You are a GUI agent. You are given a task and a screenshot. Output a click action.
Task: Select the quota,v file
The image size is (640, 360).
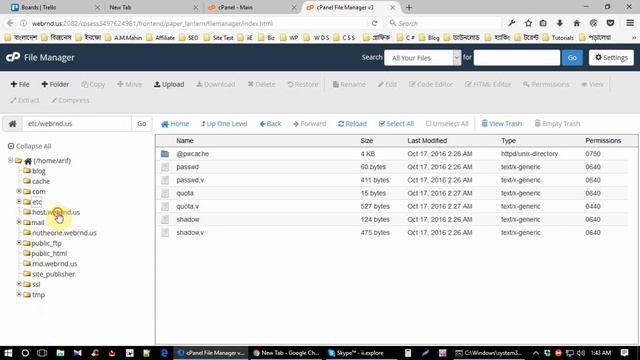(392, 206)
